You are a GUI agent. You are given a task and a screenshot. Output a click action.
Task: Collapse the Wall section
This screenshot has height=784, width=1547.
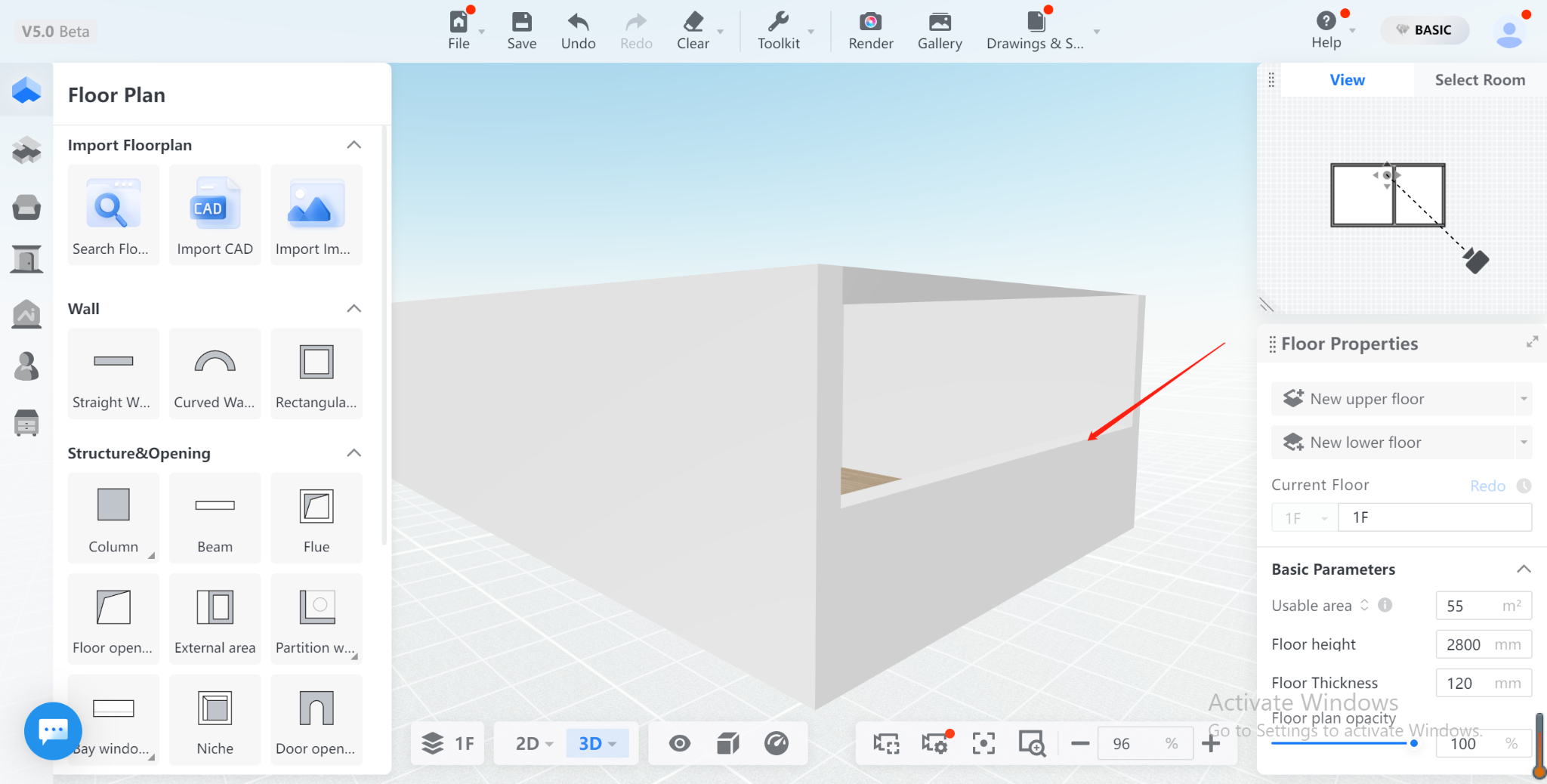tap(354, 308)
